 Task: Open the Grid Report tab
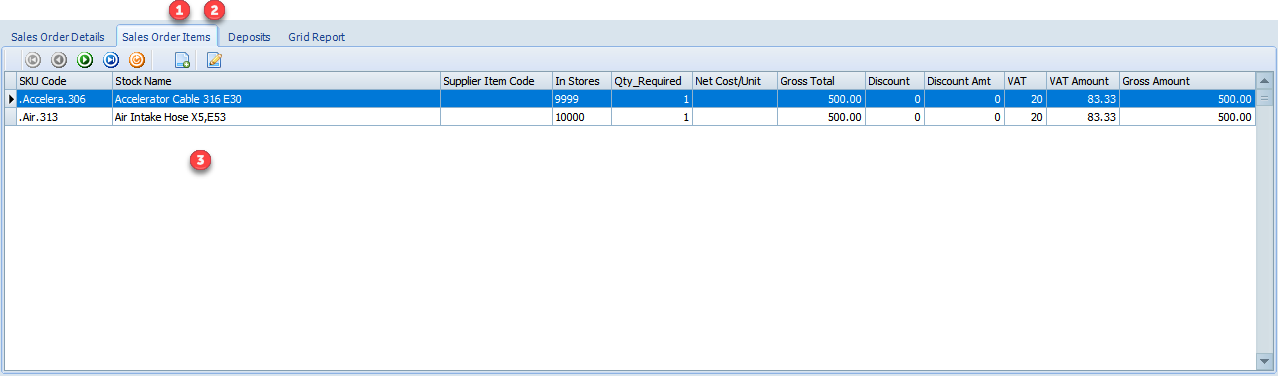click(x=317, y=37)
